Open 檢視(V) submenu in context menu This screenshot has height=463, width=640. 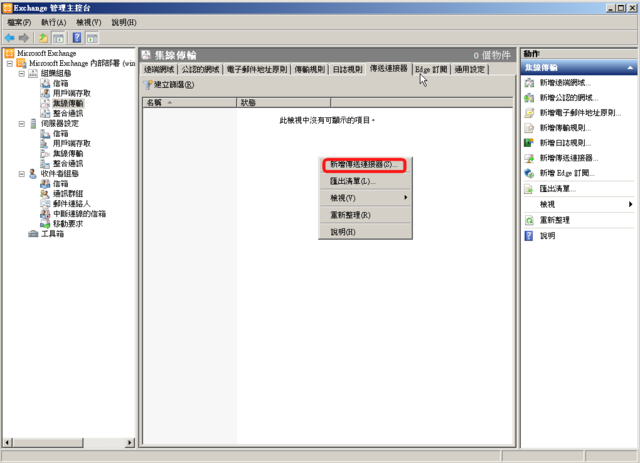pyautogui.click(x=365, y=198)
